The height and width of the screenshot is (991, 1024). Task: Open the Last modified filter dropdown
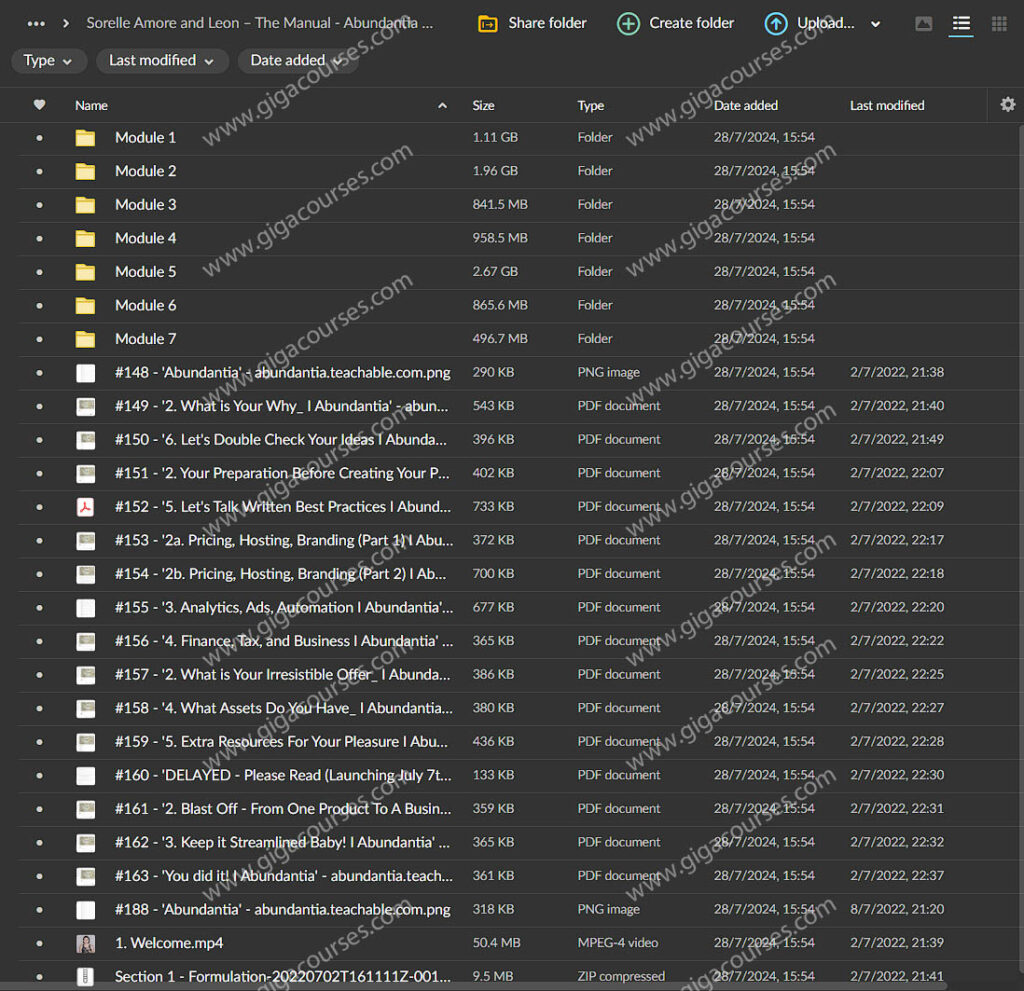(161, 61)
